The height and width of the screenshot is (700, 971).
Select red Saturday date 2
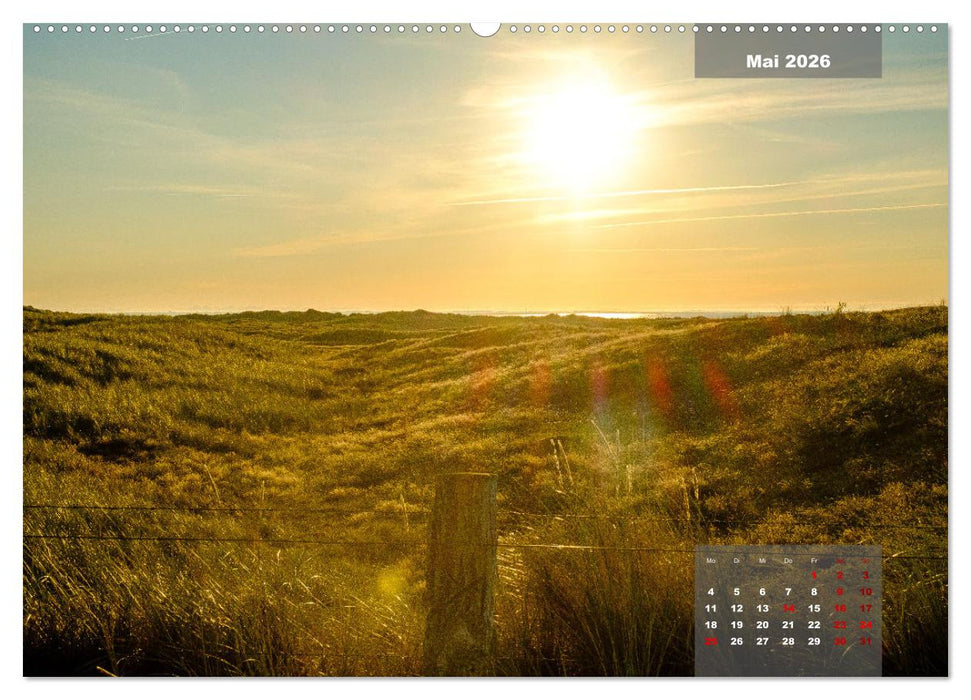click(x=841, y=575)
